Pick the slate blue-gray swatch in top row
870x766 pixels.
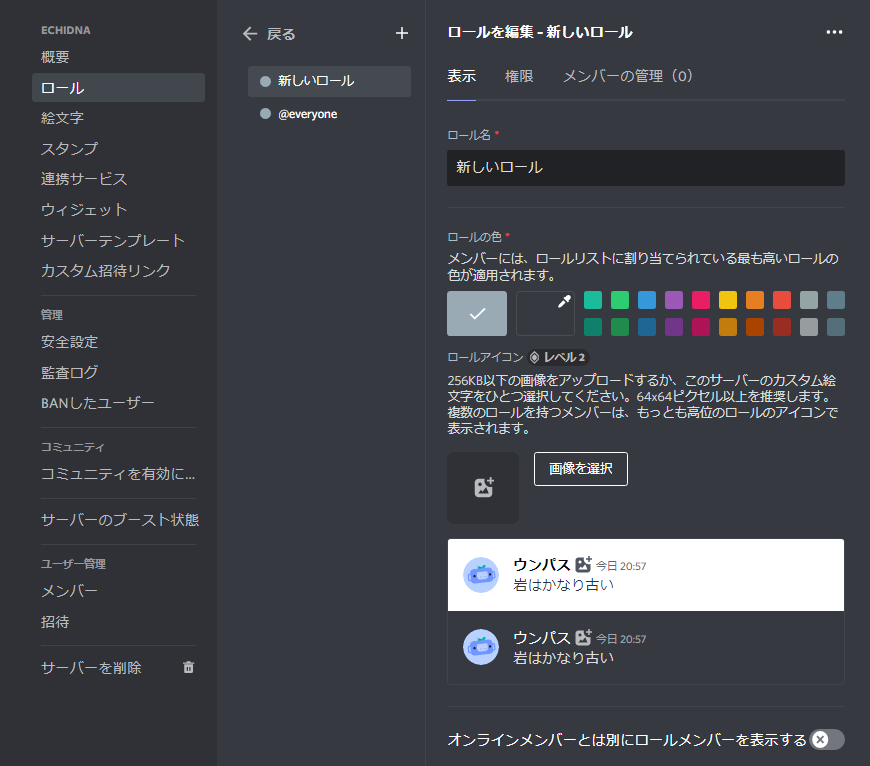(x=836, y=300)
